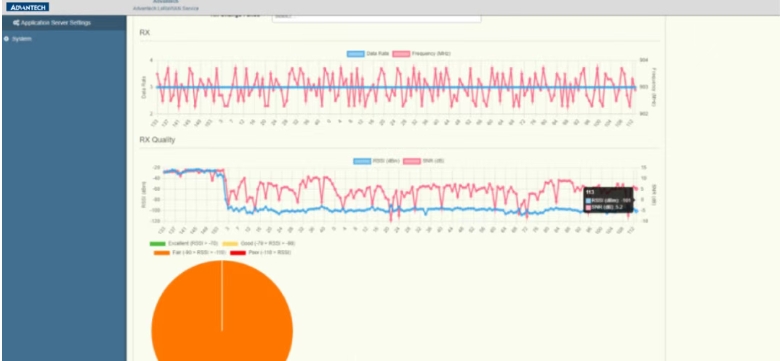Click the Advantech logo

pos(28,7)
